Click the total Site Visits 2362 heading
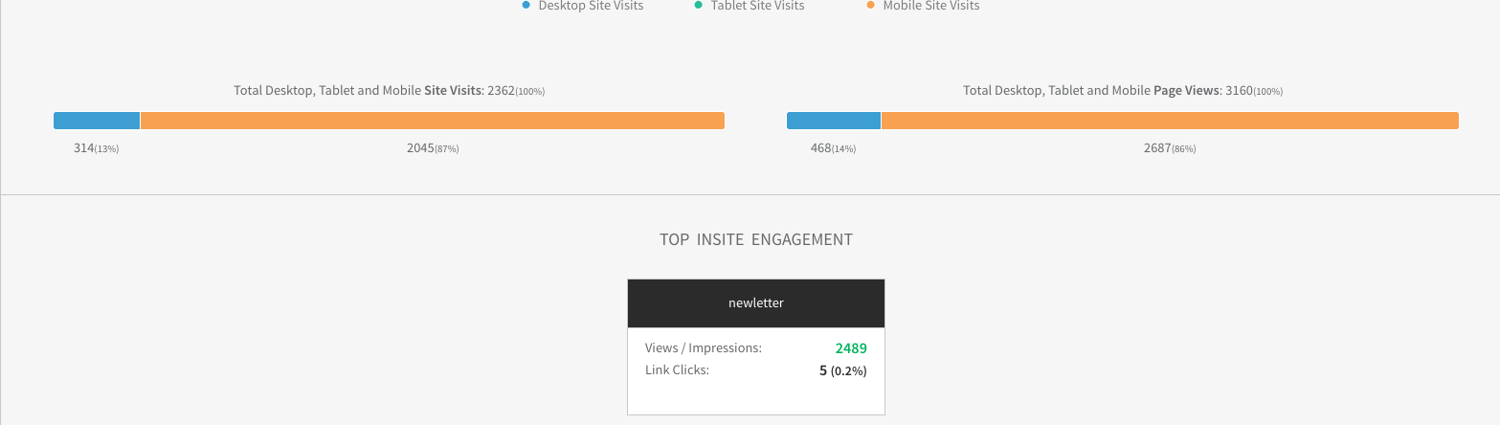The width and height of the screenshot is (1500, 425). coord(389,91)
